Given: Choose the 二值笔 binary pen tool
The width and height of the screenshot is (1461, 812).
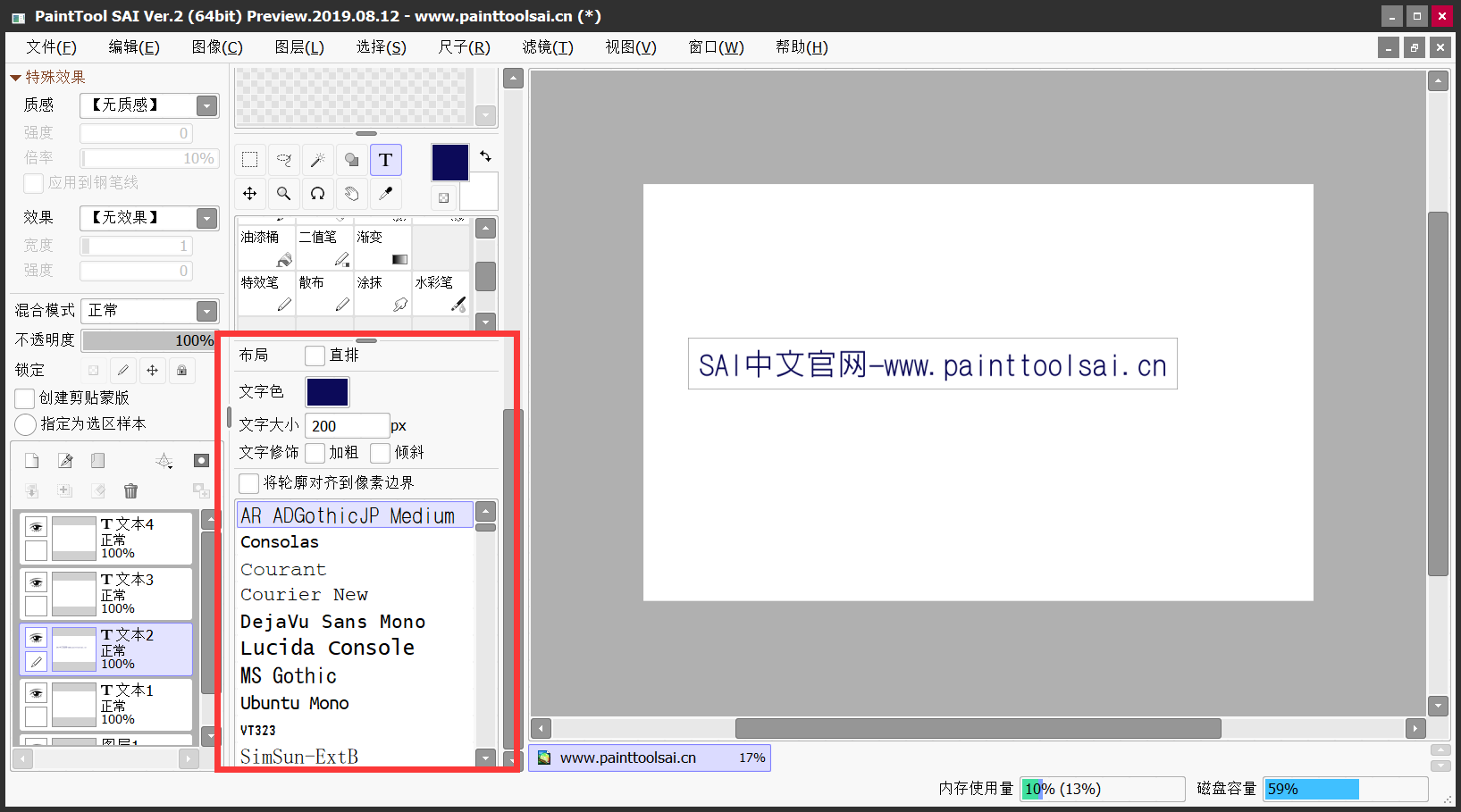Looking at the screenshot, I should point(324,248).
